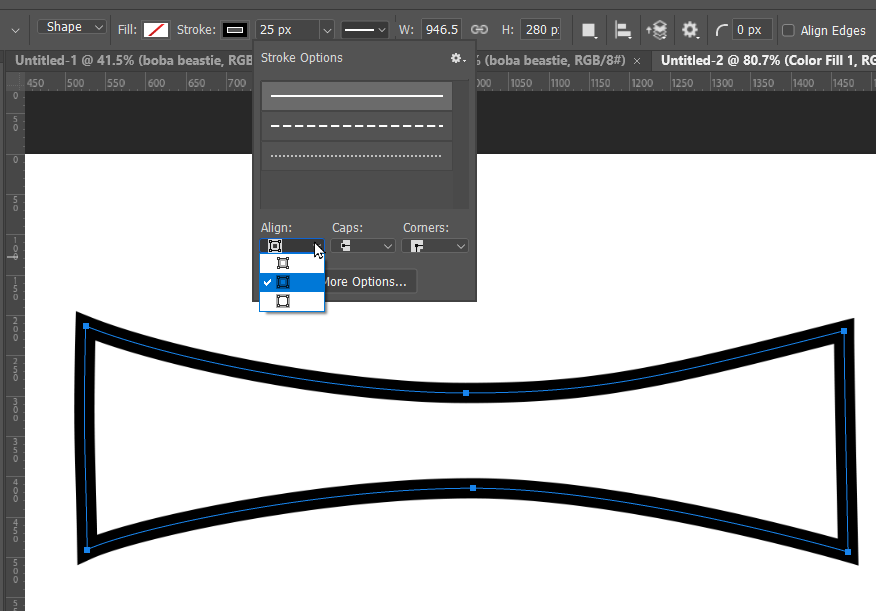The width and height of the screenshot is (876, 611).
Task: Enable the Align Edges checkbox
Action: (786, 30)
